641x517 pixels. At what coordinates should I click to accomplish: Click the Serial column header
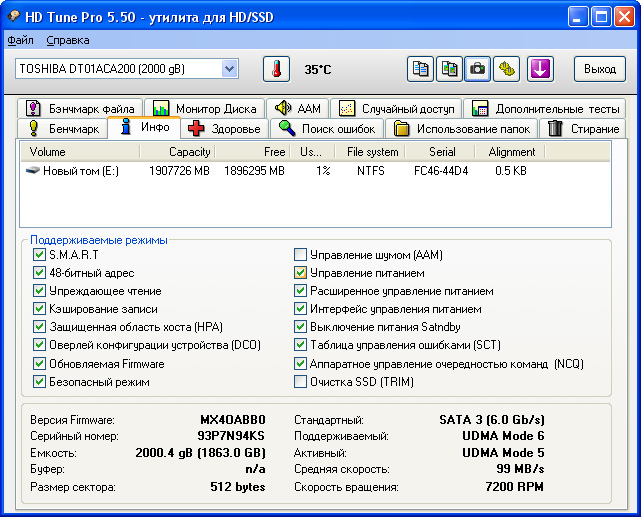(440, 152)
